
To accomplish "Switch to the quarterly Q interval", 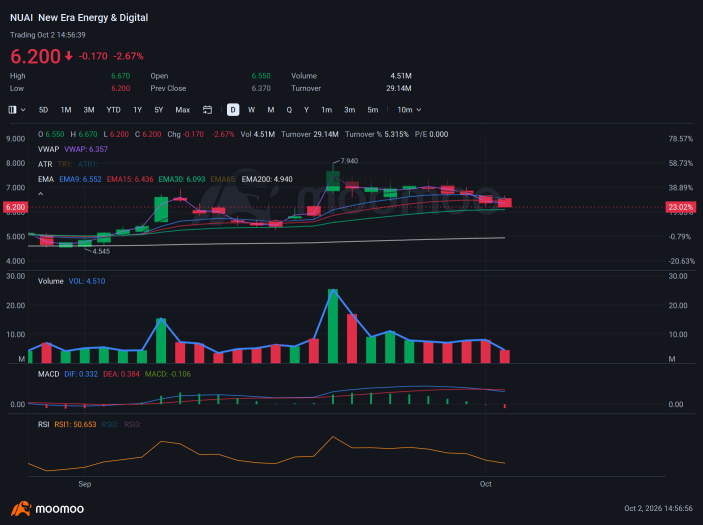I will (x=289, y=110).
